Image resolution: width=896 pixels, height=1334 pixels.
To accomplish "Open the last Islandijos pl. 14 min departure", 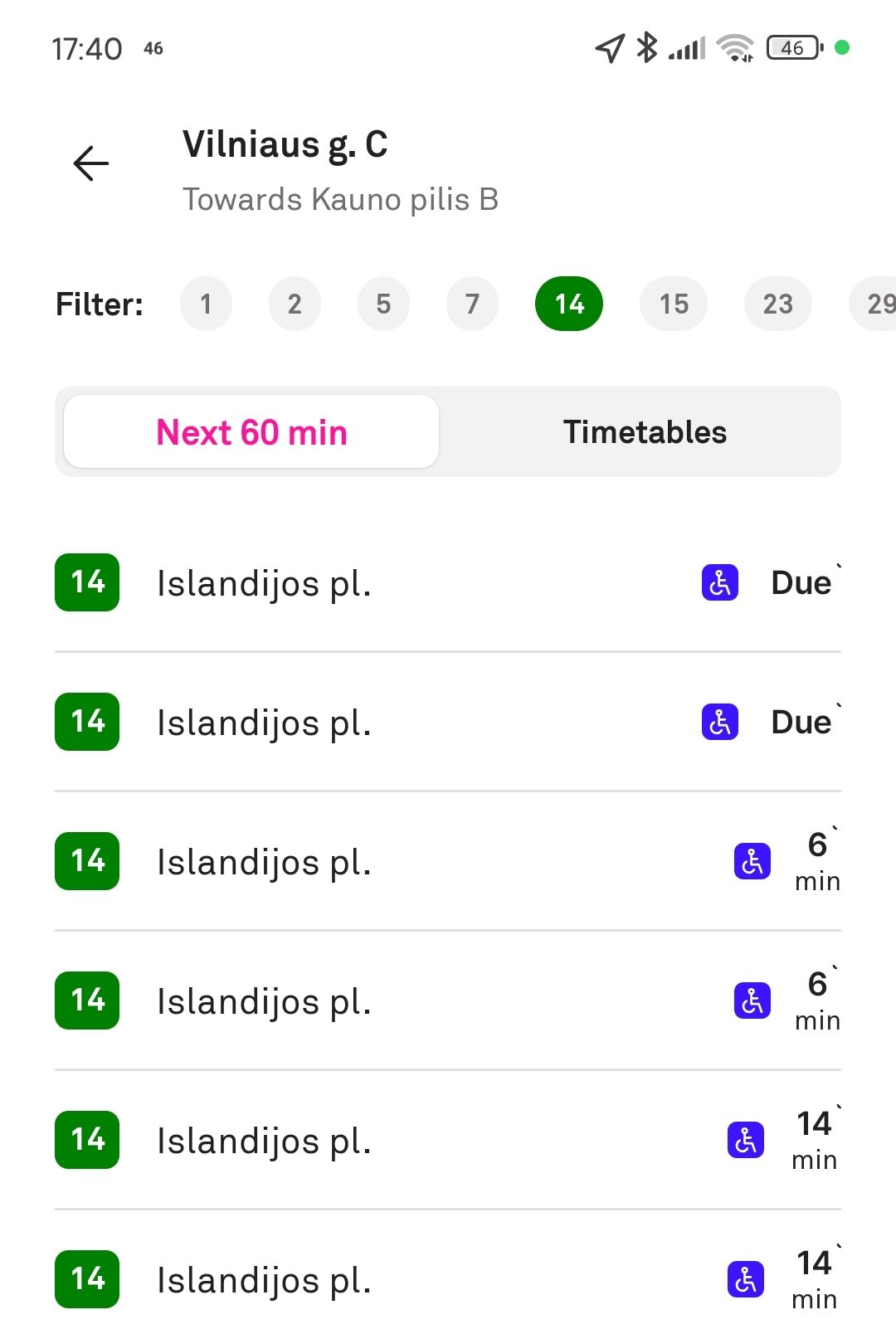I will pos(448,1279).
